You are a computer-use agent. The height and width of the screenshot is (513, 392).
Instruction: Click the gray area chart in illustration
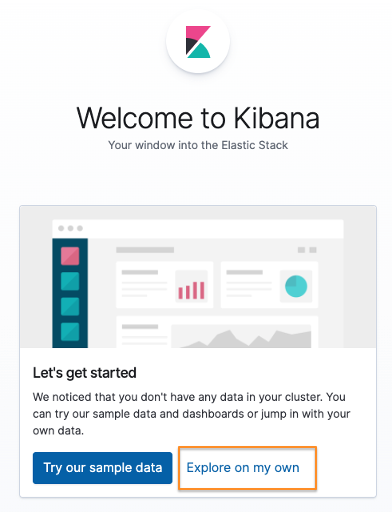[241, 337]
